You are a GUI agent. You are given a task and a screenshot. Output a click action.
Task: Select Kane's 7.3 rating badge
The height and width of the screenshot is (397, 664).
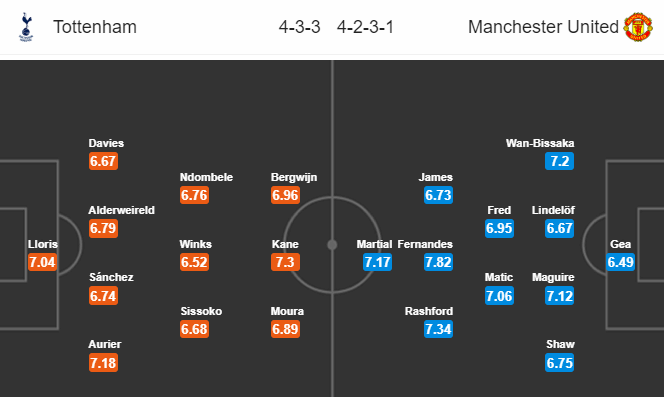(x=285, y=262)
